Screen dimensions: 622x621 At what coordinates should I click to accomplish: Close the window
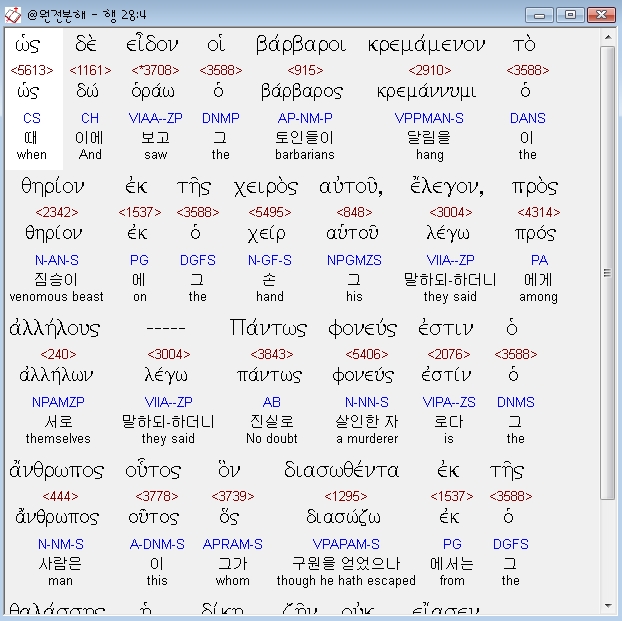tap(601, 15)
